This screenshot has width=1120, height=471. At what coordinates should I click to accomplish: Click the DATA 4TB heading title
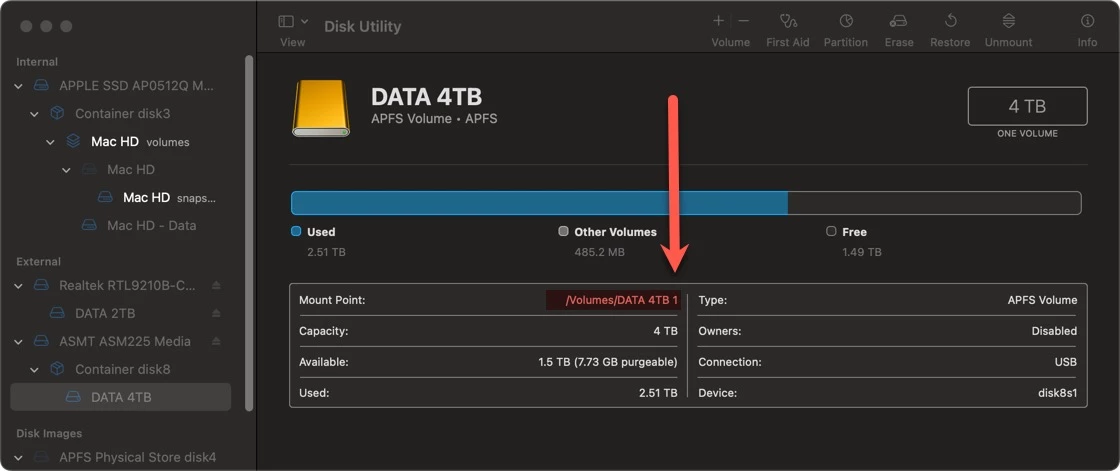(x=426, y=96)
